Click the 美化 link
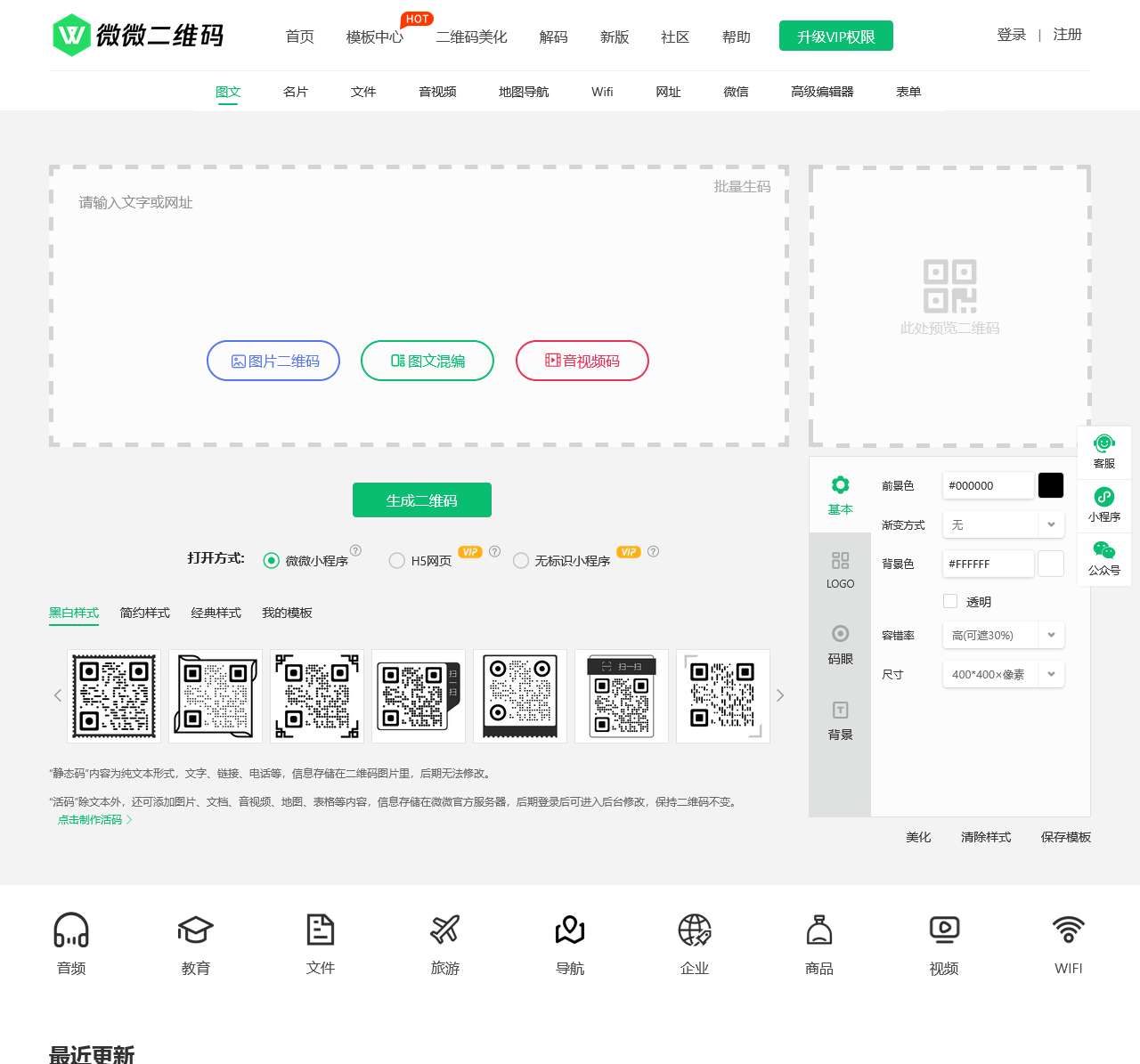 [x=918, y=837]
